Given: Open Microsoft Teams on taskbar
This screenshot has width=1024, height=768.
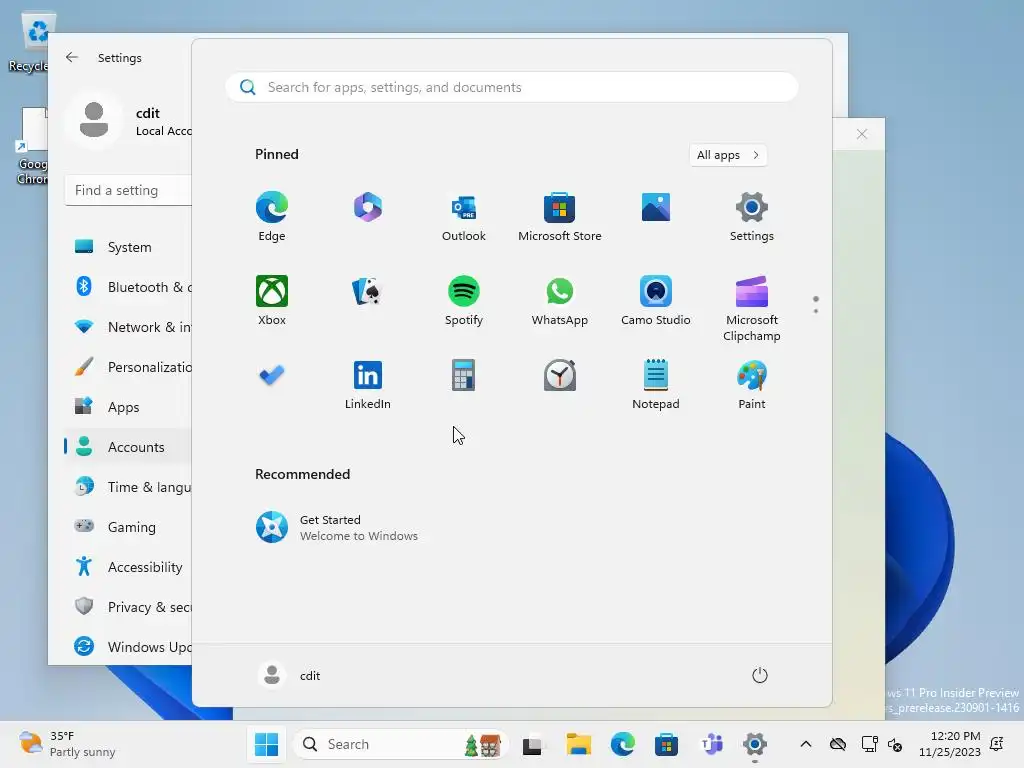Looking at the screenshot, I should pyautogui.click(x=711, y=744).
